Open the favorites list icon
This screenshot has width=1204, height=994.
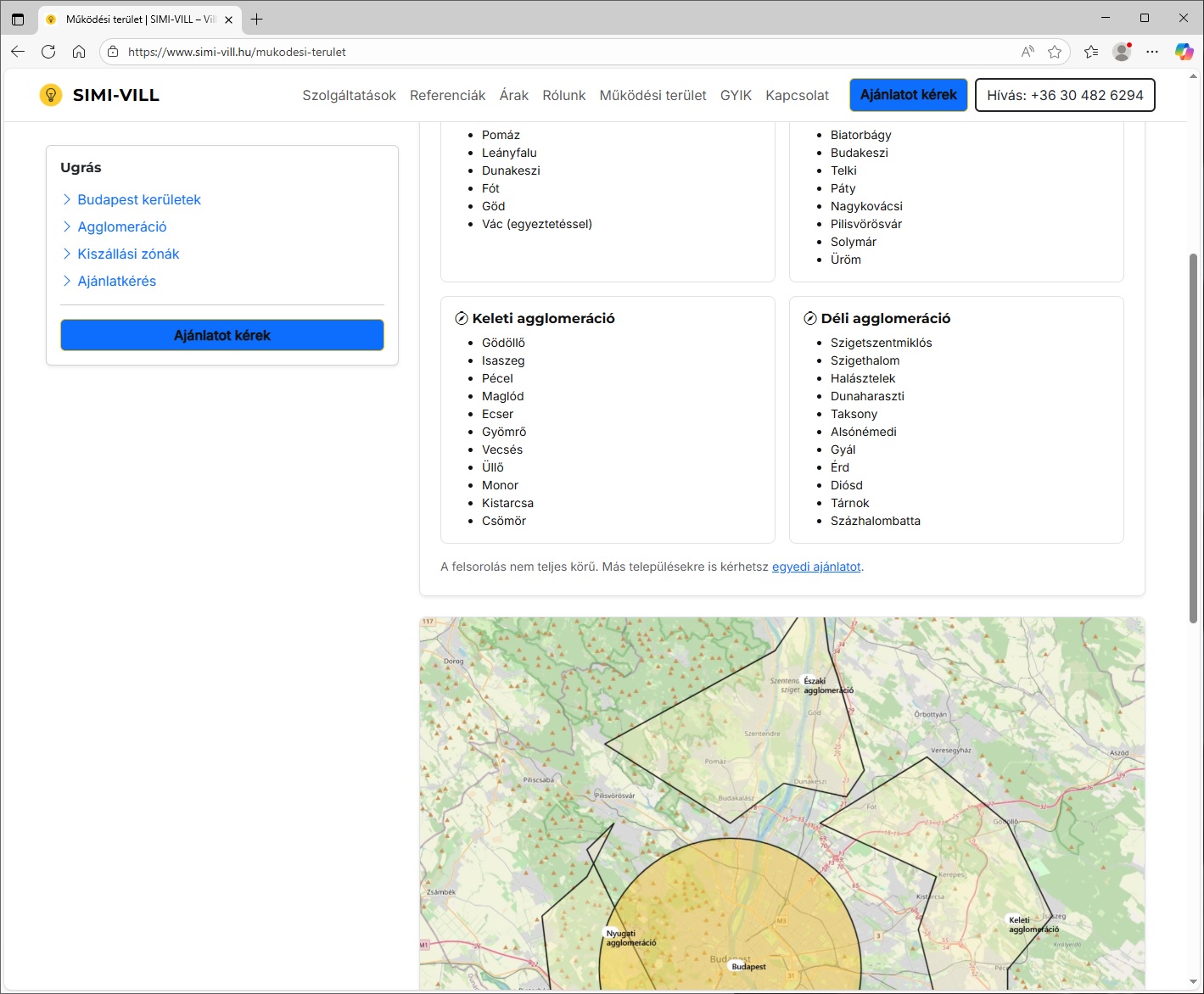click(1091, 52)
